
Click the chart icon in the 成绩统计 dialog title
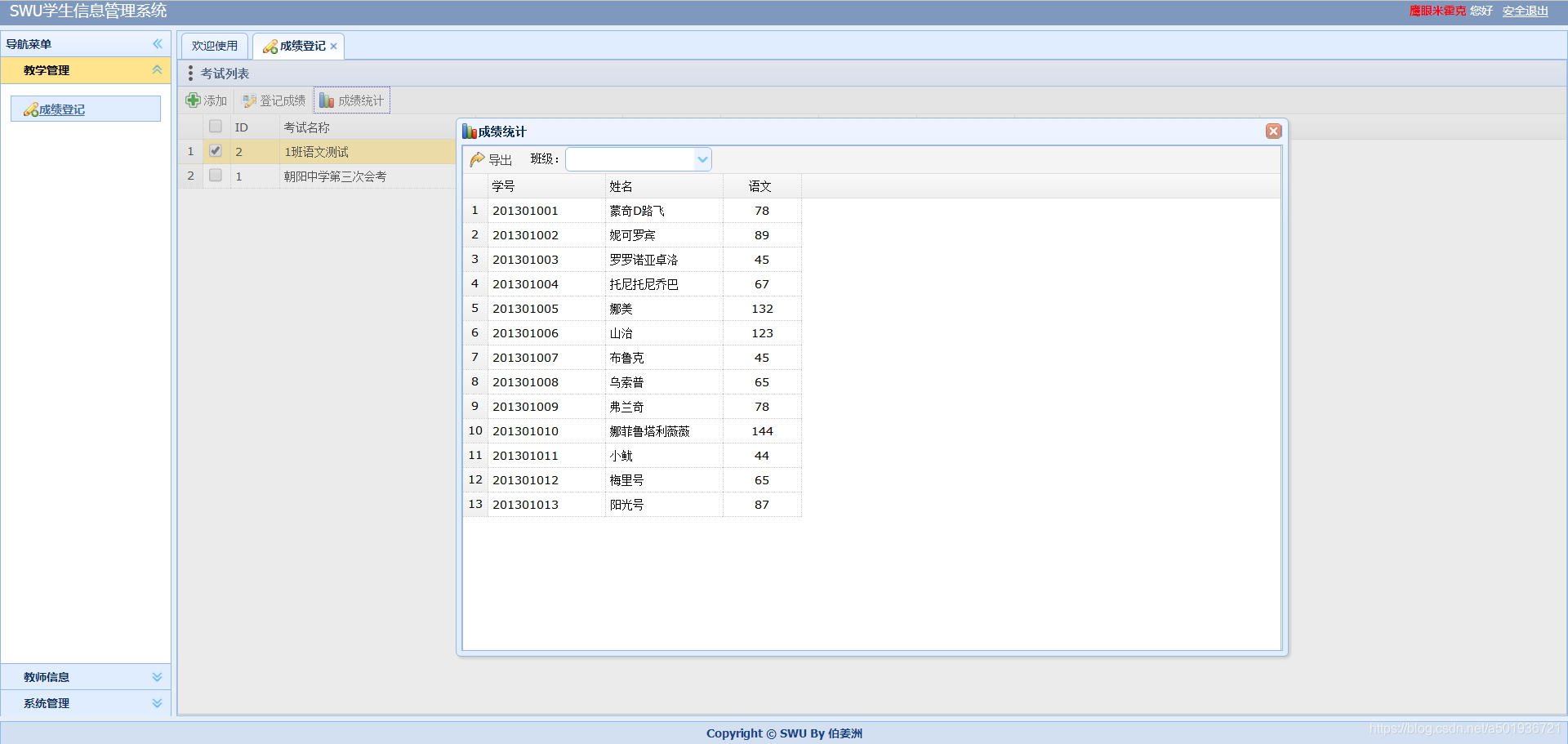(470, 131)
